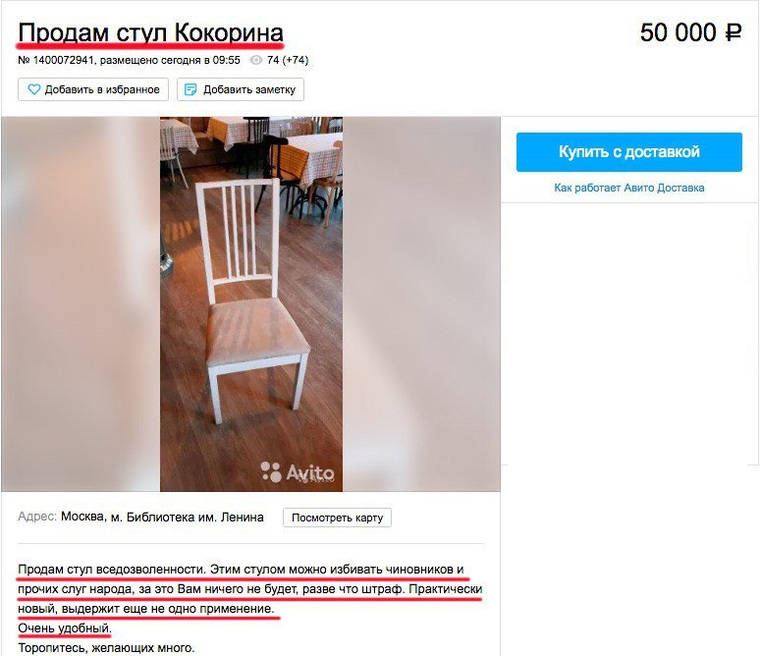Click the heart icon for favorites
The image size is (760, 656).
point(33,89)
